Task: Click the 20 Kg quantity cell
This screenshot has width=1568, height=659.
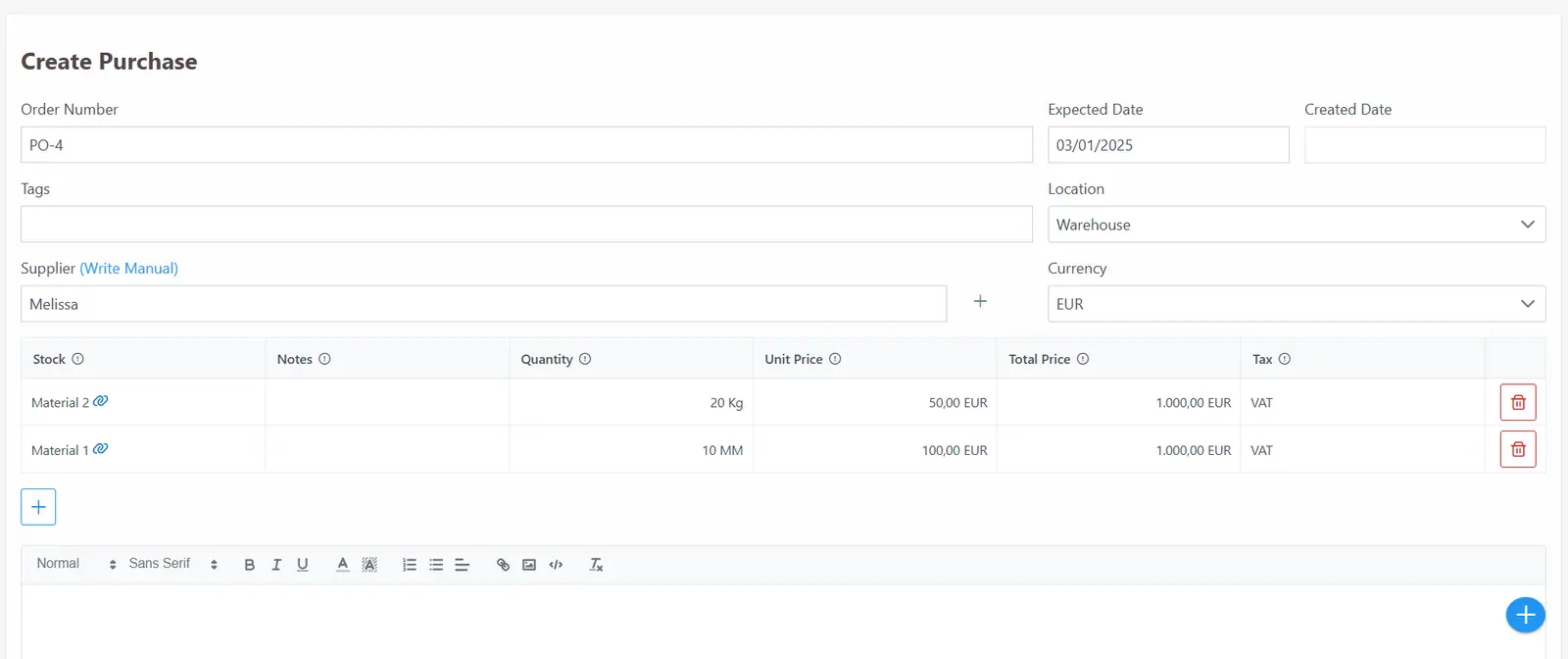Action: [631, 402]
